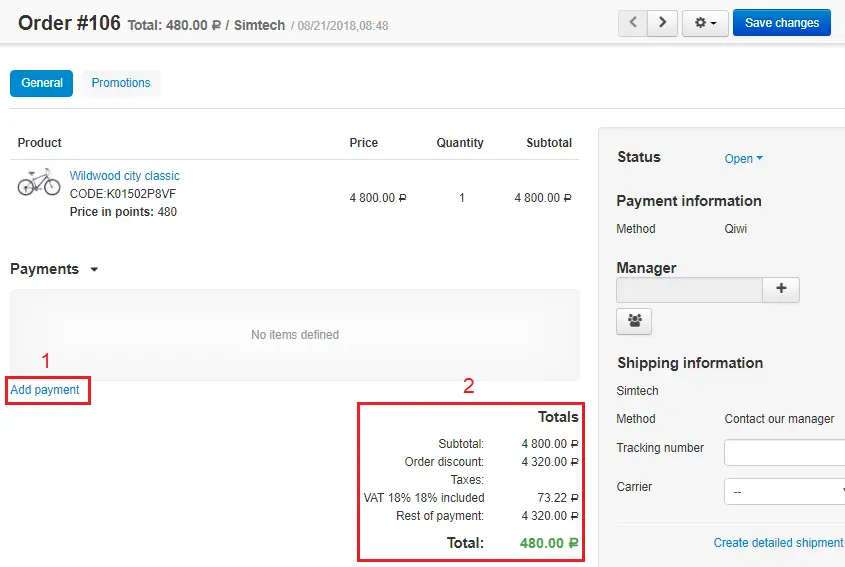
Task: Click the Shipping information heading
Action: tap(690, 363)
